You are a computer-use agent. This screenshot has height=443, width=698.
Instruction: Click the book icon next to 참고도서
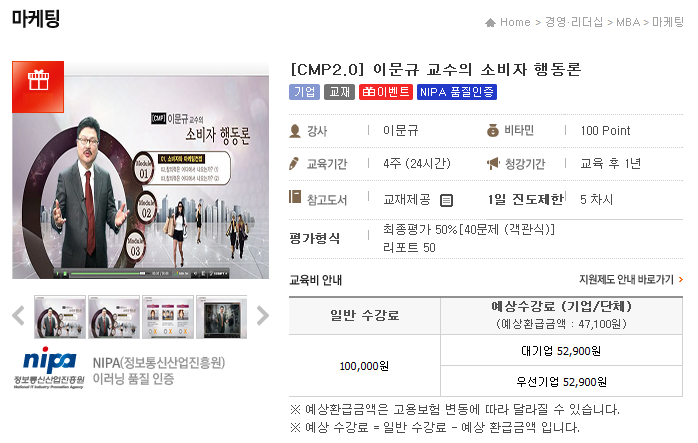(x=295, y=196)
